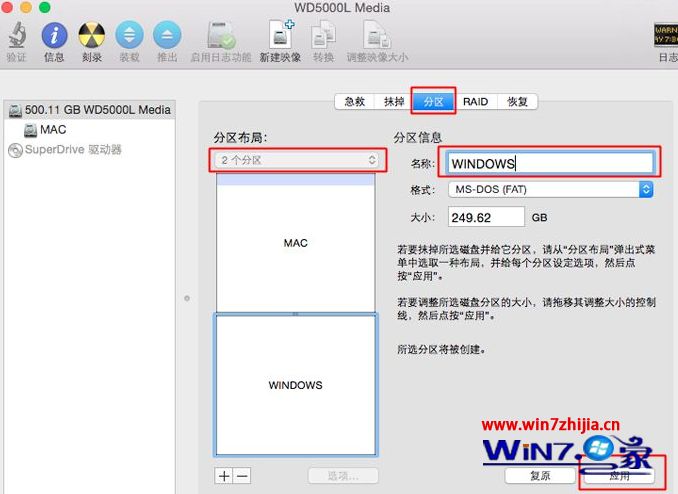The image size is (678, 494).
Task: Click Resize Image (调整映像大小) icon
Action: (377, 35)
